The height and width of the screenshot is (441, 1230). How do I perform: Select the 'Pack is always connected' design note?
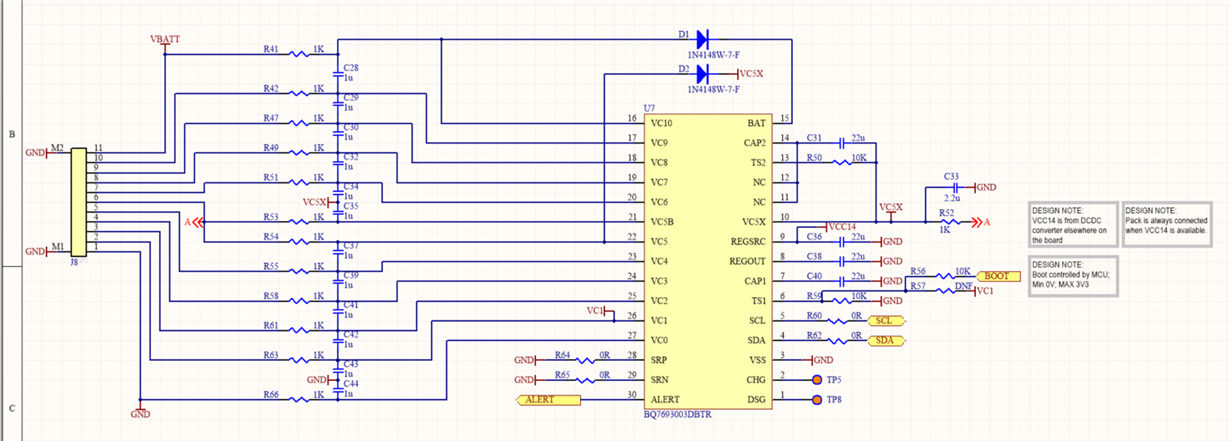[1167, 225]
